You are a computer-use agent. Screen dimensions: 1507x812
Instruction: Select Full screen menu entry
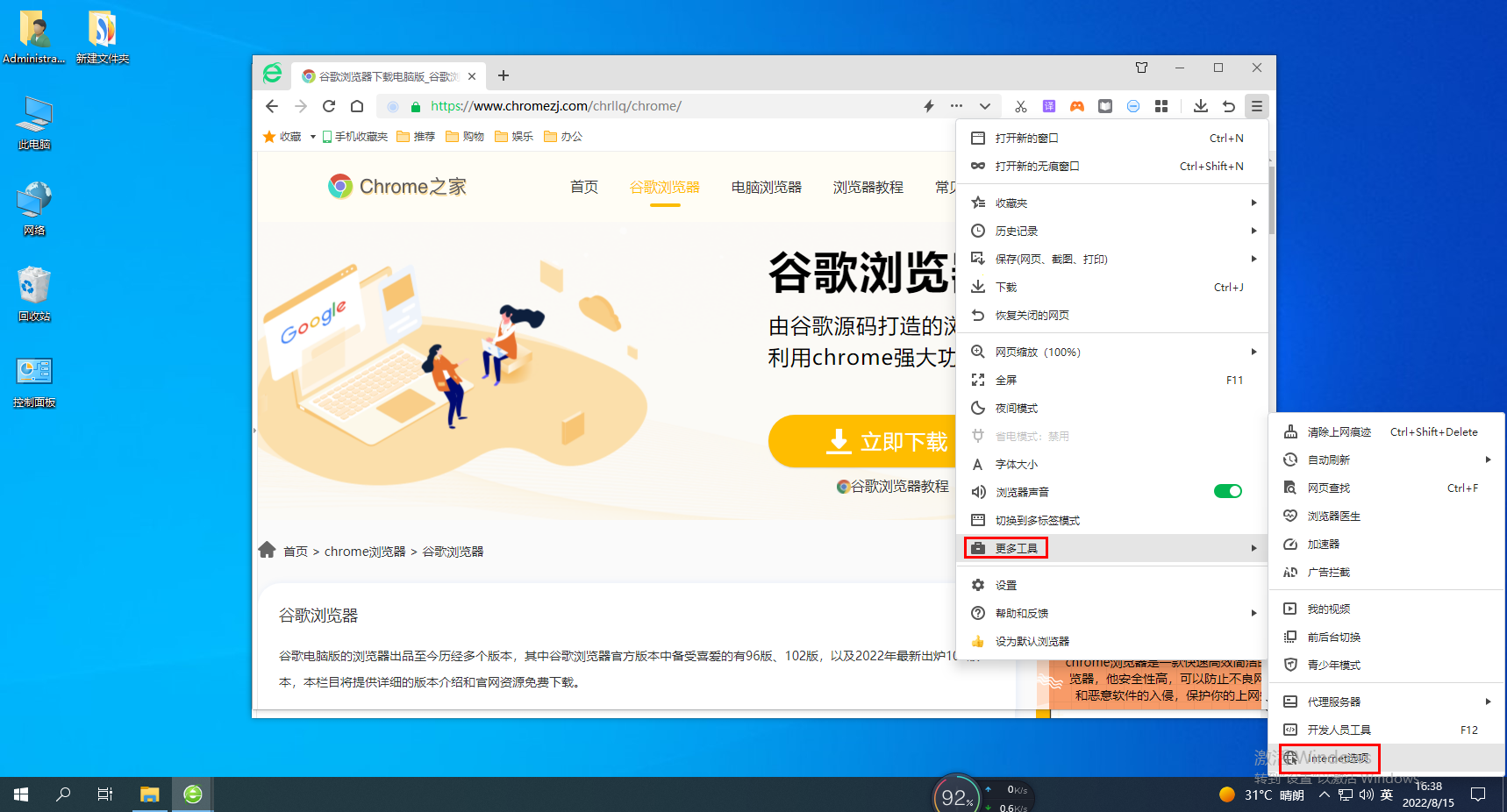pos(1111,380)
